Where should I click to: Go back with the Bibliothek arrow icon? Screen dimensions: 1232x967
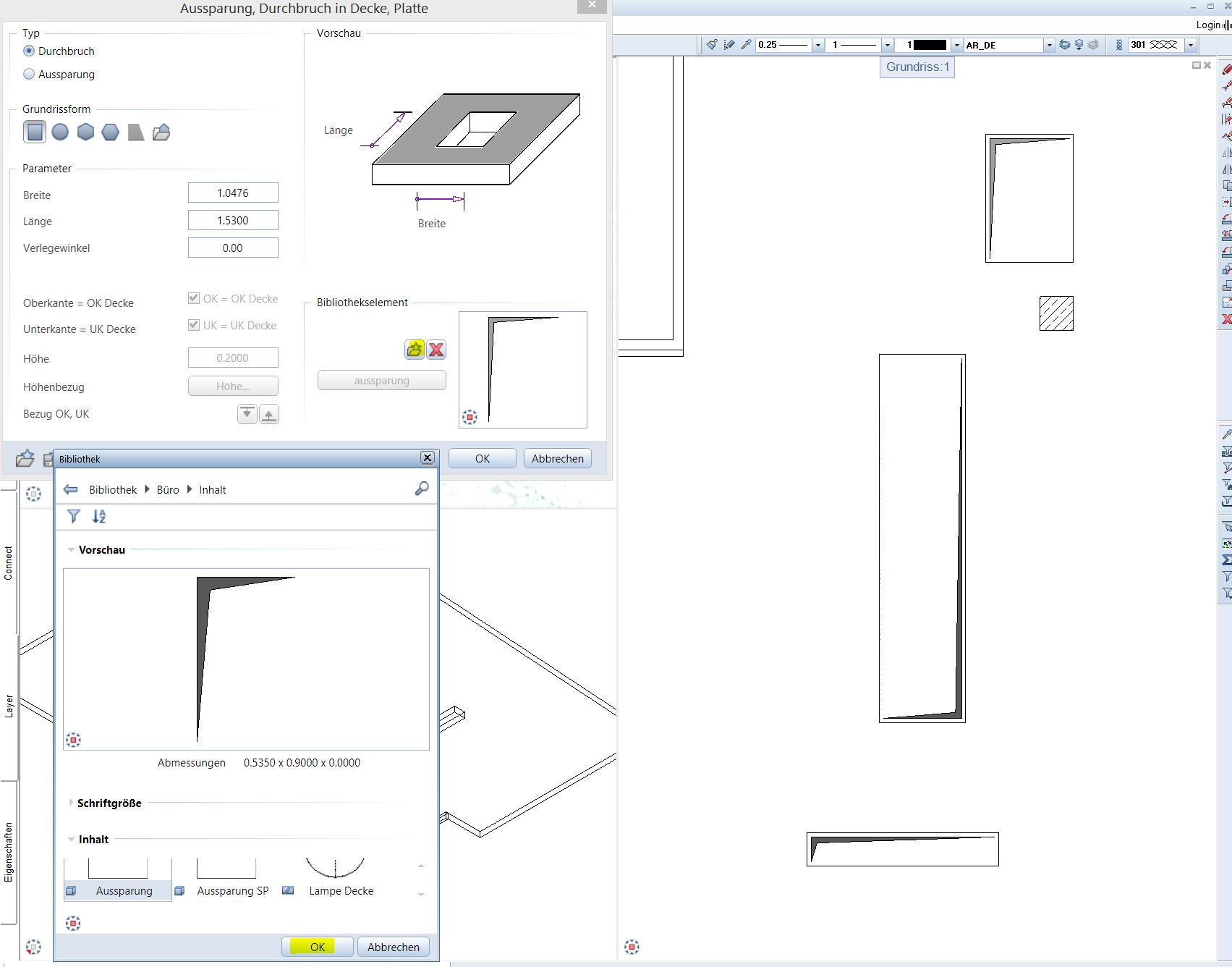click(70, 489)
